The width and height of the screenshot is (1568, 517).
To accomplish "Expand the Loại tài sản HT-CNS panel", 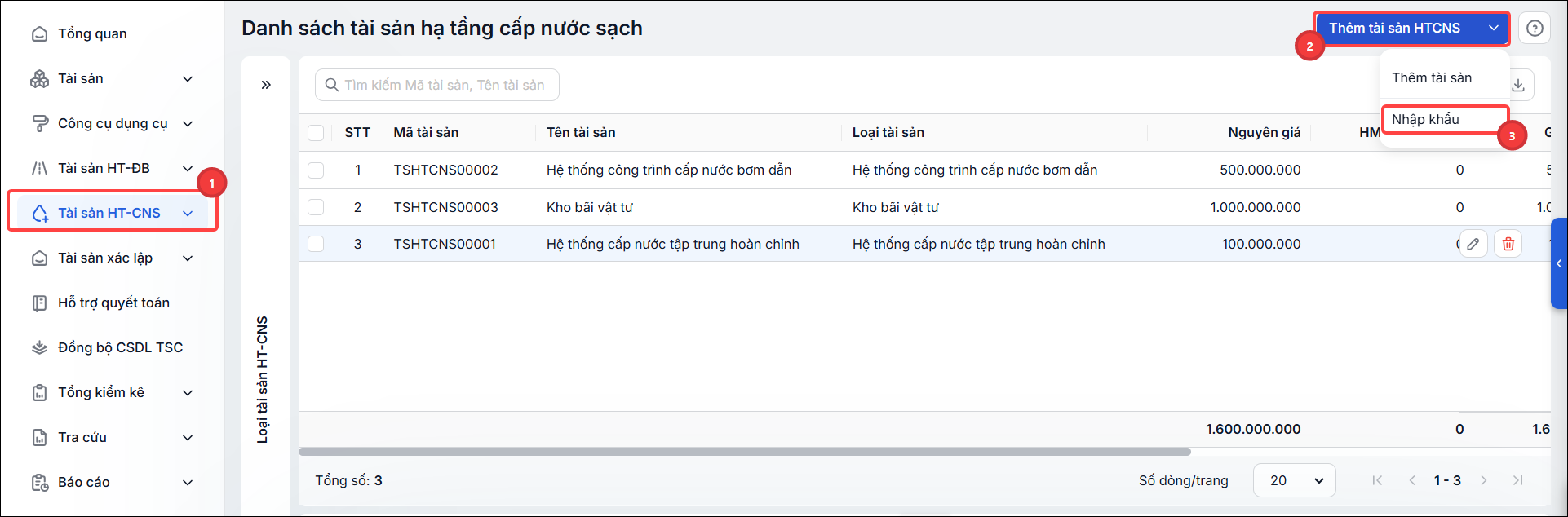I will [266, 85].
